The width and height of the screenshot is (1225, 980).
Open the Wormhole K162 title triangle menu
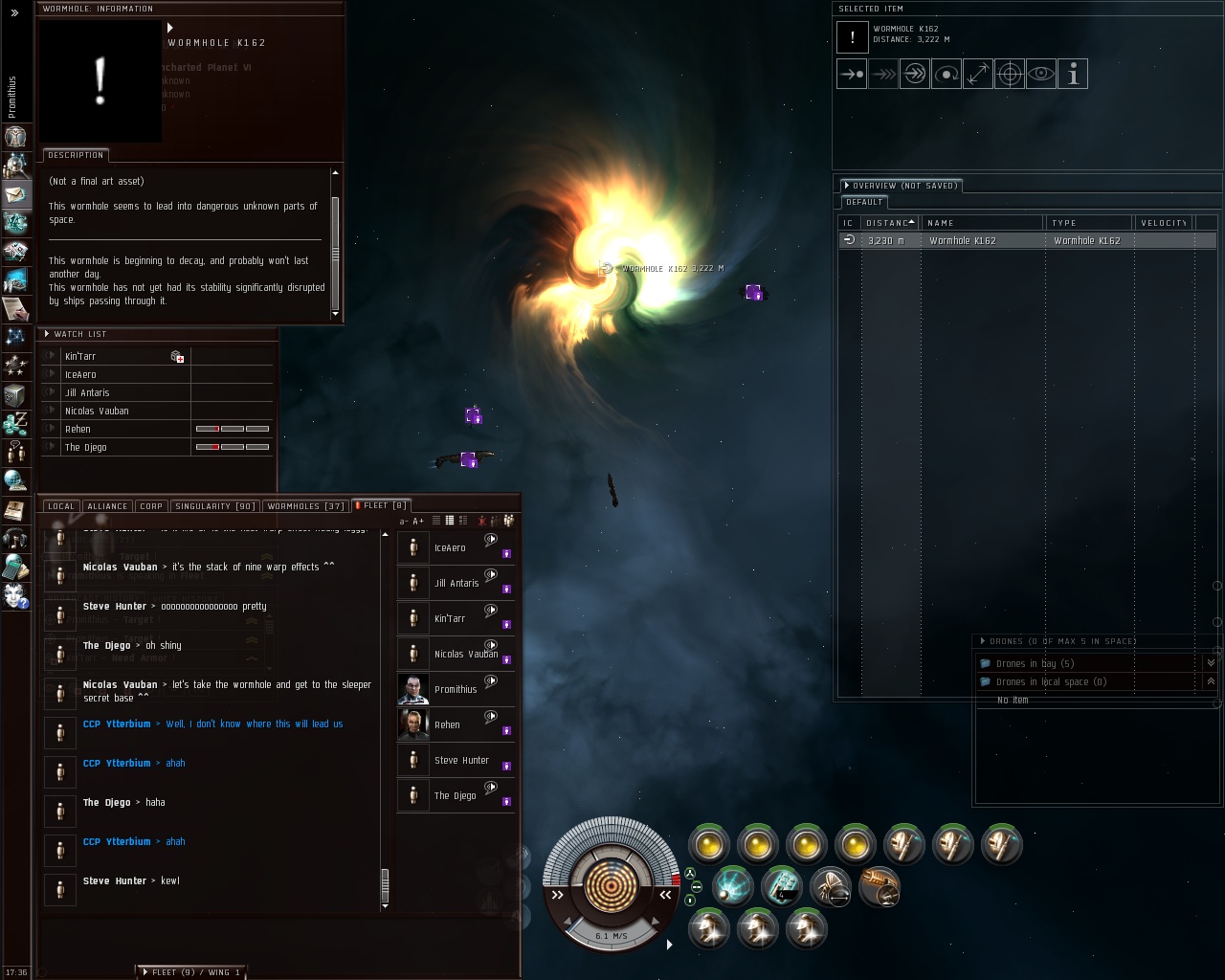click(170, 29)
